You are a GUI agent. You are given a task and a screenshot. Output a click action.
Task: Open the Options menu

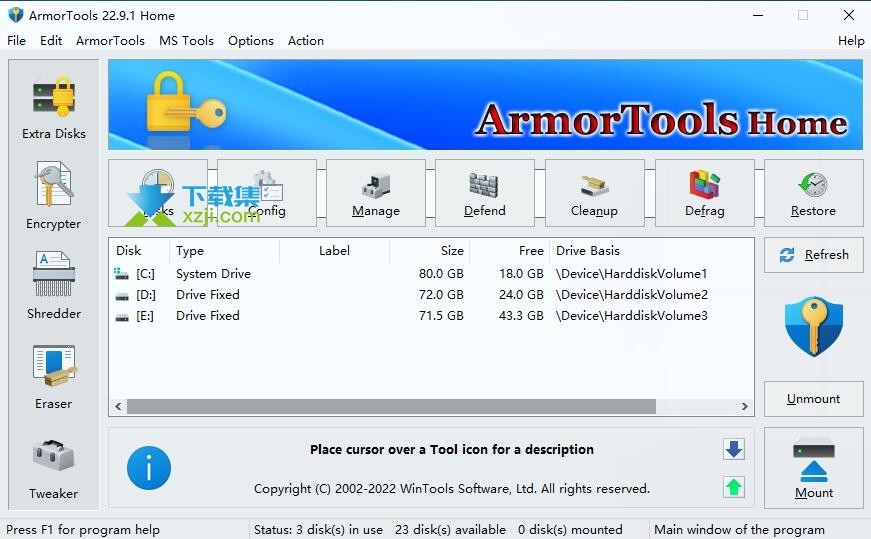(251, 41)
